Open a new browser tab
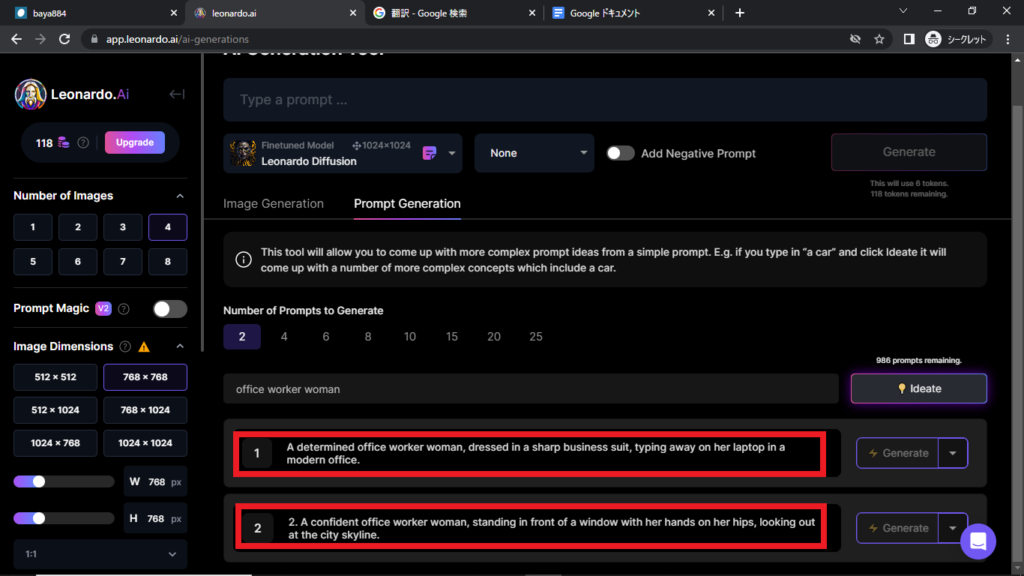The image size is (1024, 576). (740, 13)
